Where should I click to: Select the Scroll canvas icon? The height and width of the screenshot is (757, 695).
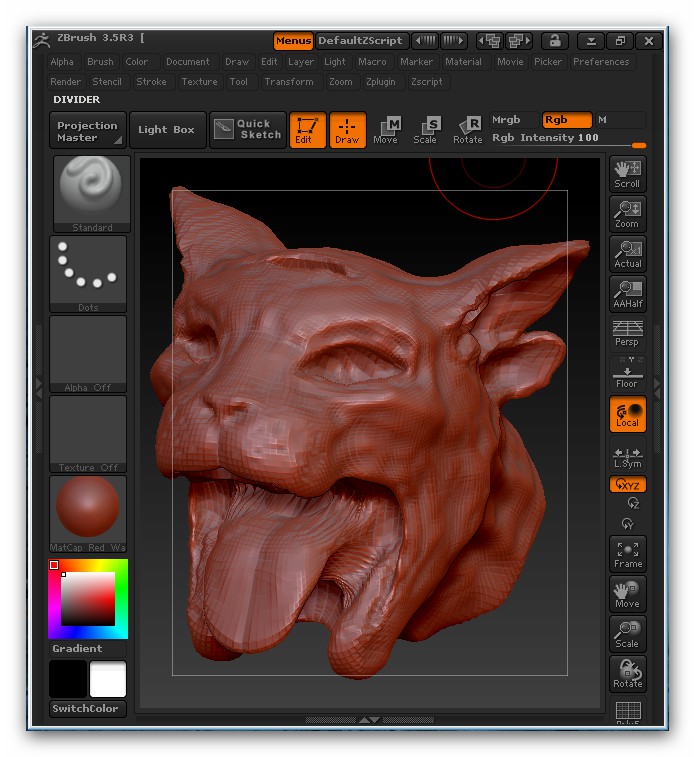click(x=627, y=174)
